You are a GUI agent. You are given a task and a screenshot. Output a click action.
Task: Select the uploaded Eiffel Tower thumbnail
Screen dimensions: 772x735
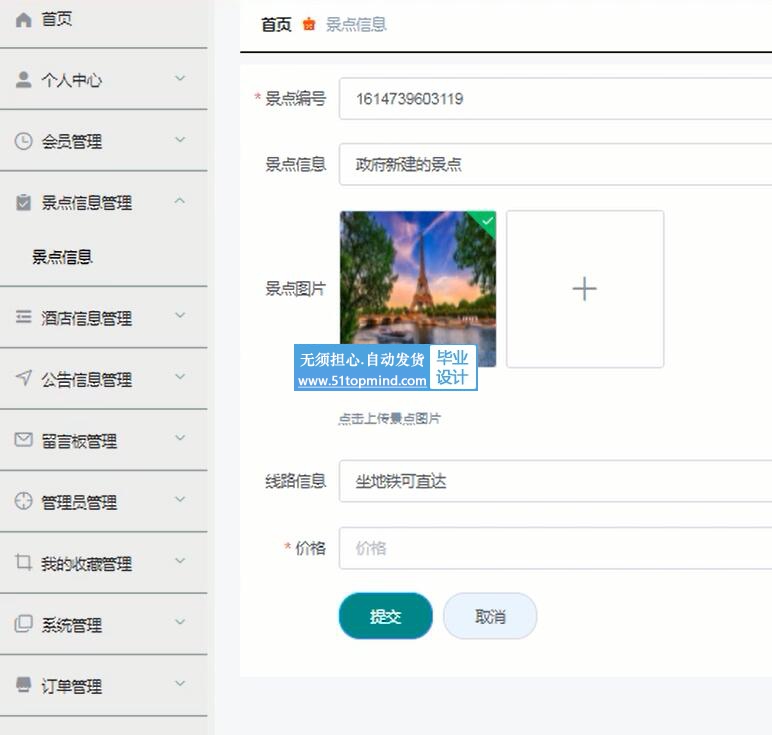click(x=418, y=289)
